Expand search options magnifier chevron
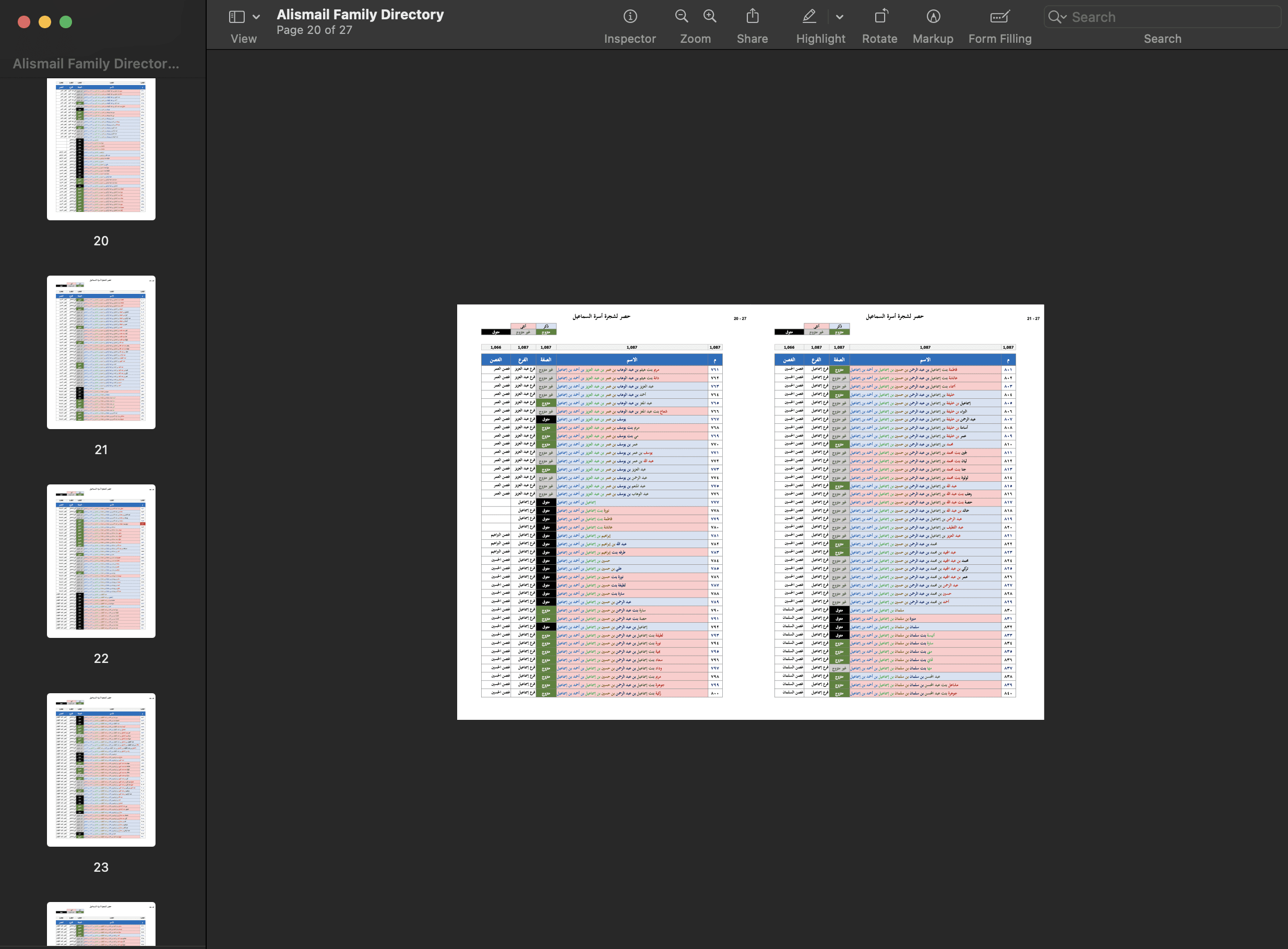 [x=1057, y=17]
